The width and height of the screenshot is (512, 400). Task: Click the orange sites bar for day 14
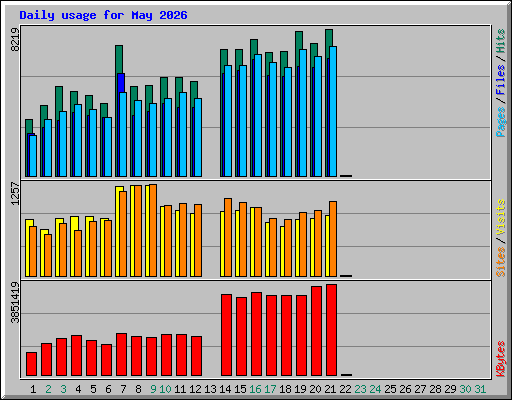pos(228,237)
